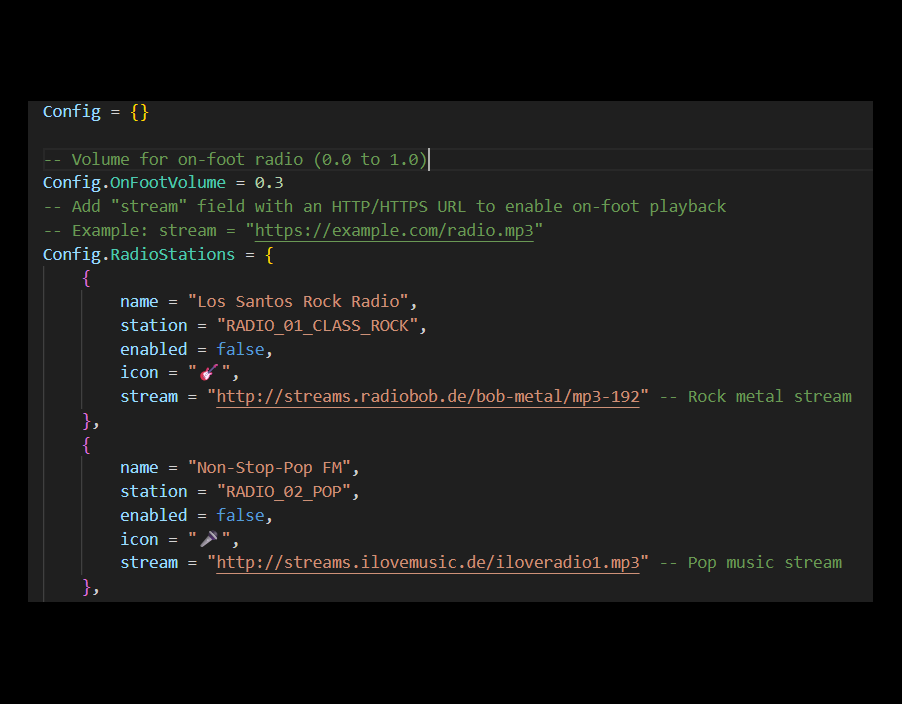
Task: Place cursor in the RADIO_02_POP string
Action: tap(287, 492)
